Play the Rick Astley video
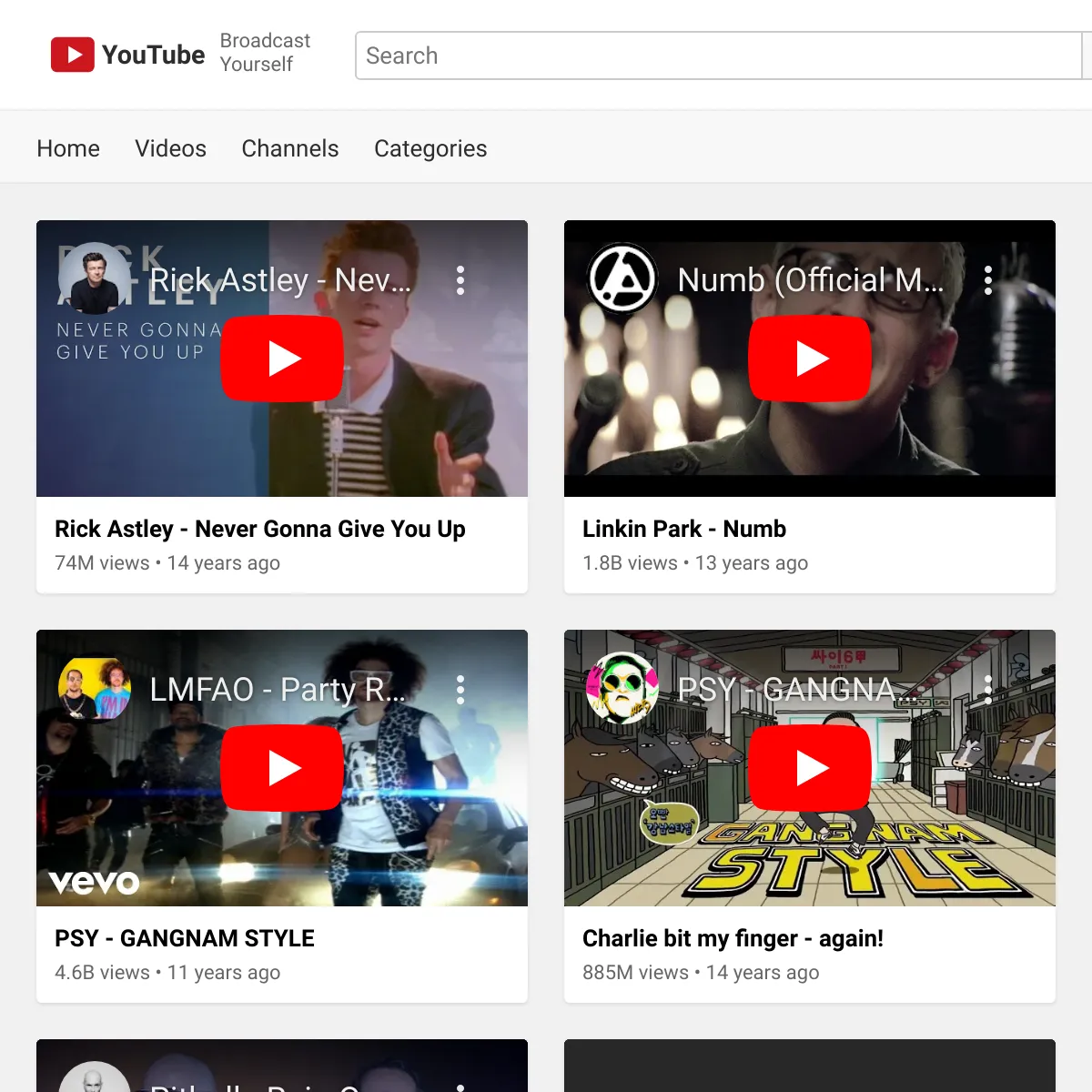This screenshot has height=1092, width=1092. point(282,359)
